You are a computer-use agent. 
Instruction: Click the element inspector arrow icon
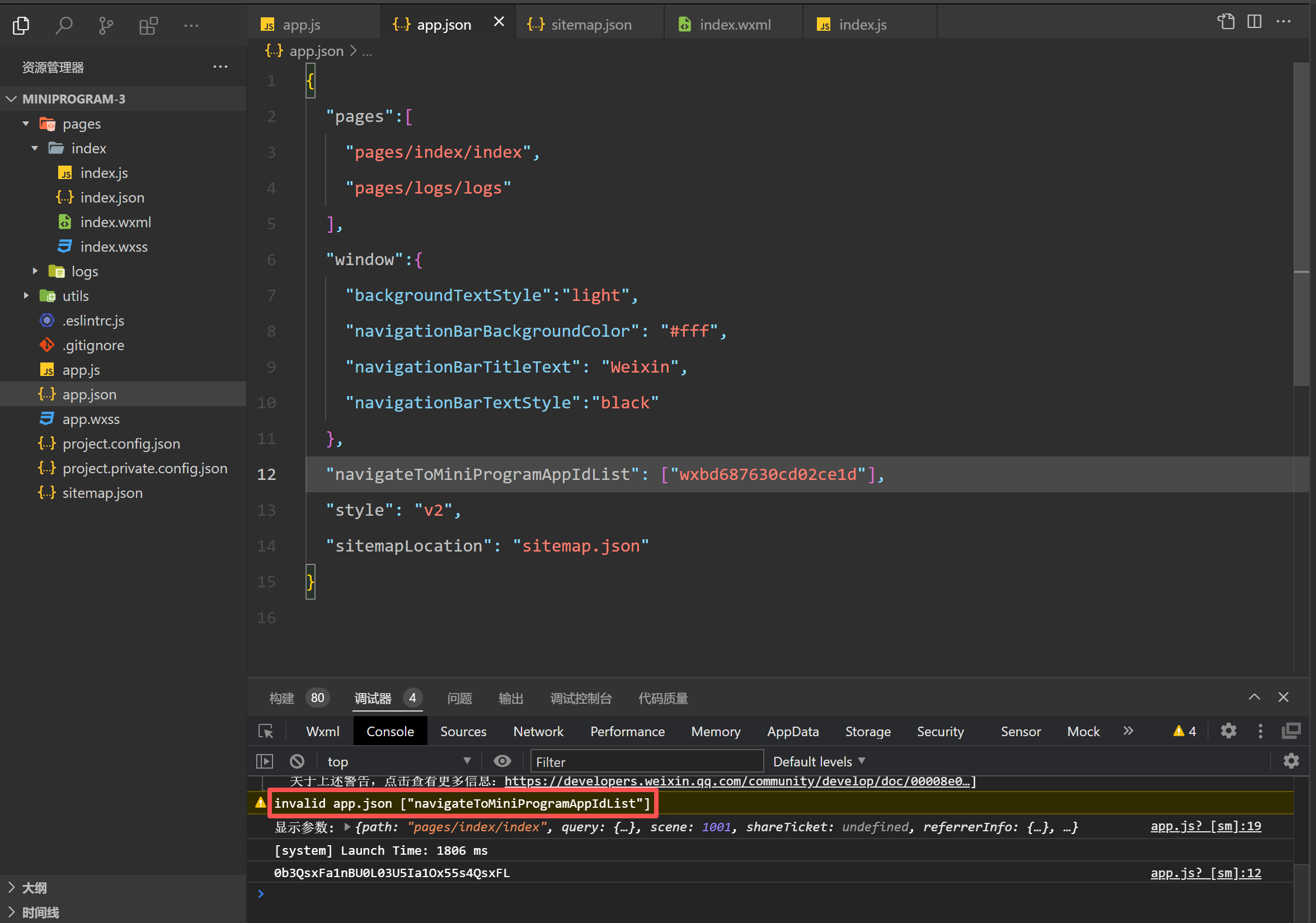pos(266,731)
